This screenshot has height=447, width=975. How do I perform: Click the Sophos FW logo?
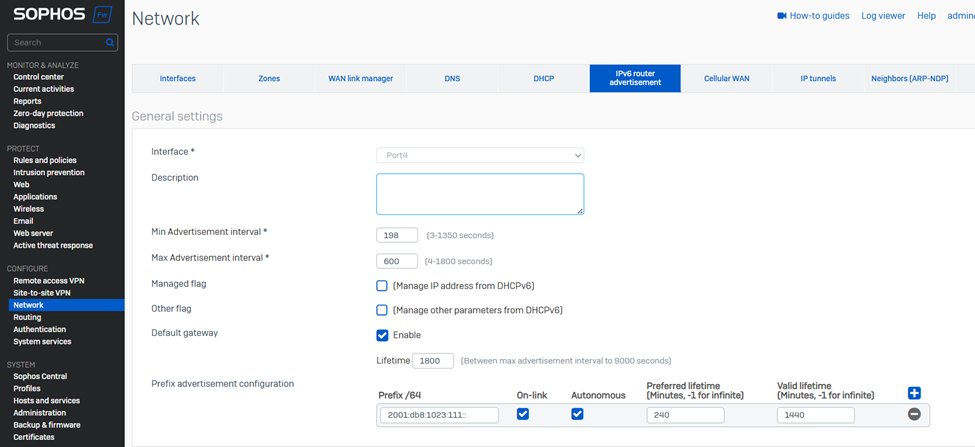[x=62, y=15]
